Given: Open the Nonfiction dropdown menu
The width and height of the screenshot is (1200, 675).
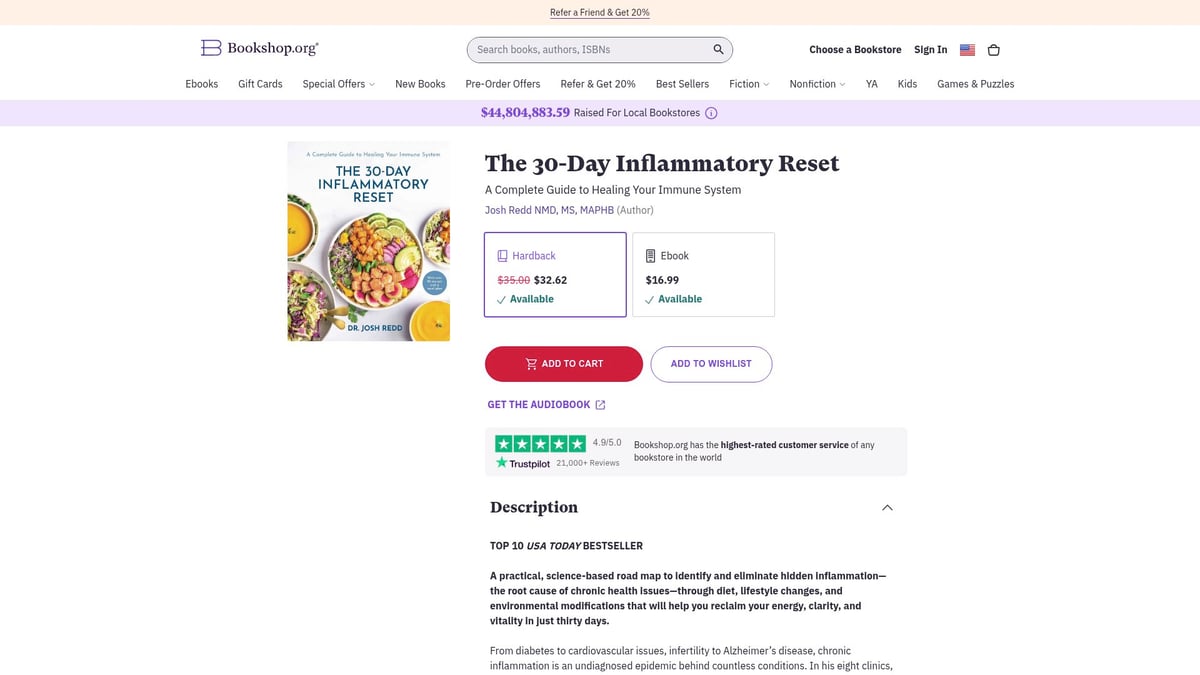Looking at the screenshot, I should tap(817, 84).
